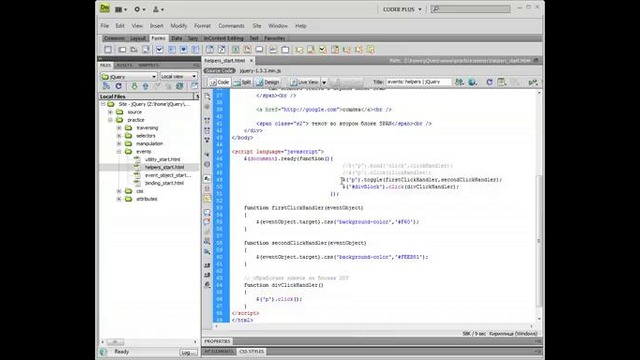Insert a List/Menu form element
This screenshot has width=640, height=360.
click(x=209, y=50)
